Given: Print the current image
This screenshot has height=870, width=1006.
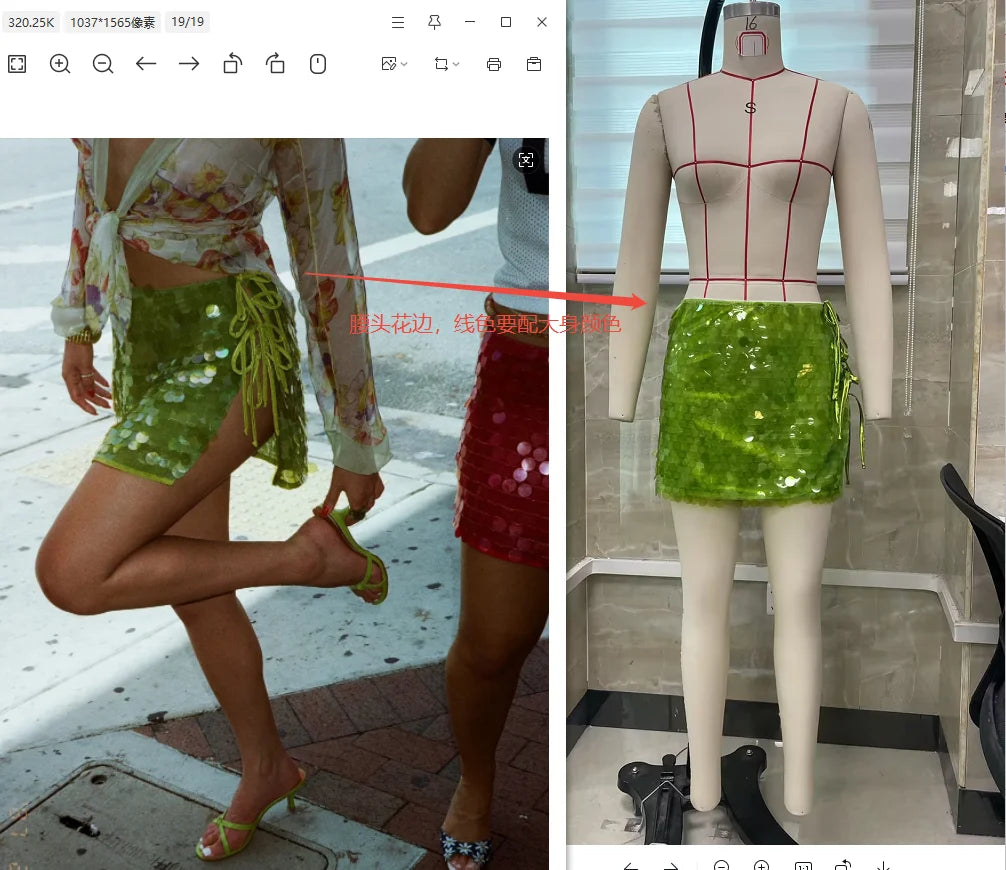Looking at the screenshot, I should pyautogui.click(x=493, y=64).
